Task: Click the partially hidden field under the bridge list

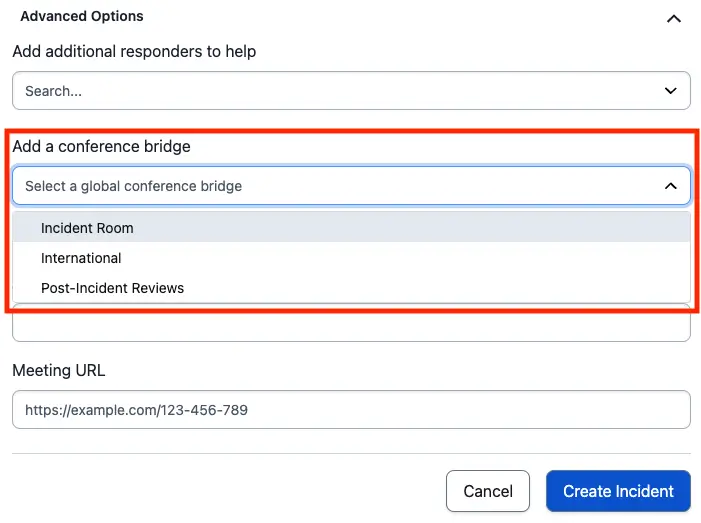Action: point(350,326)
